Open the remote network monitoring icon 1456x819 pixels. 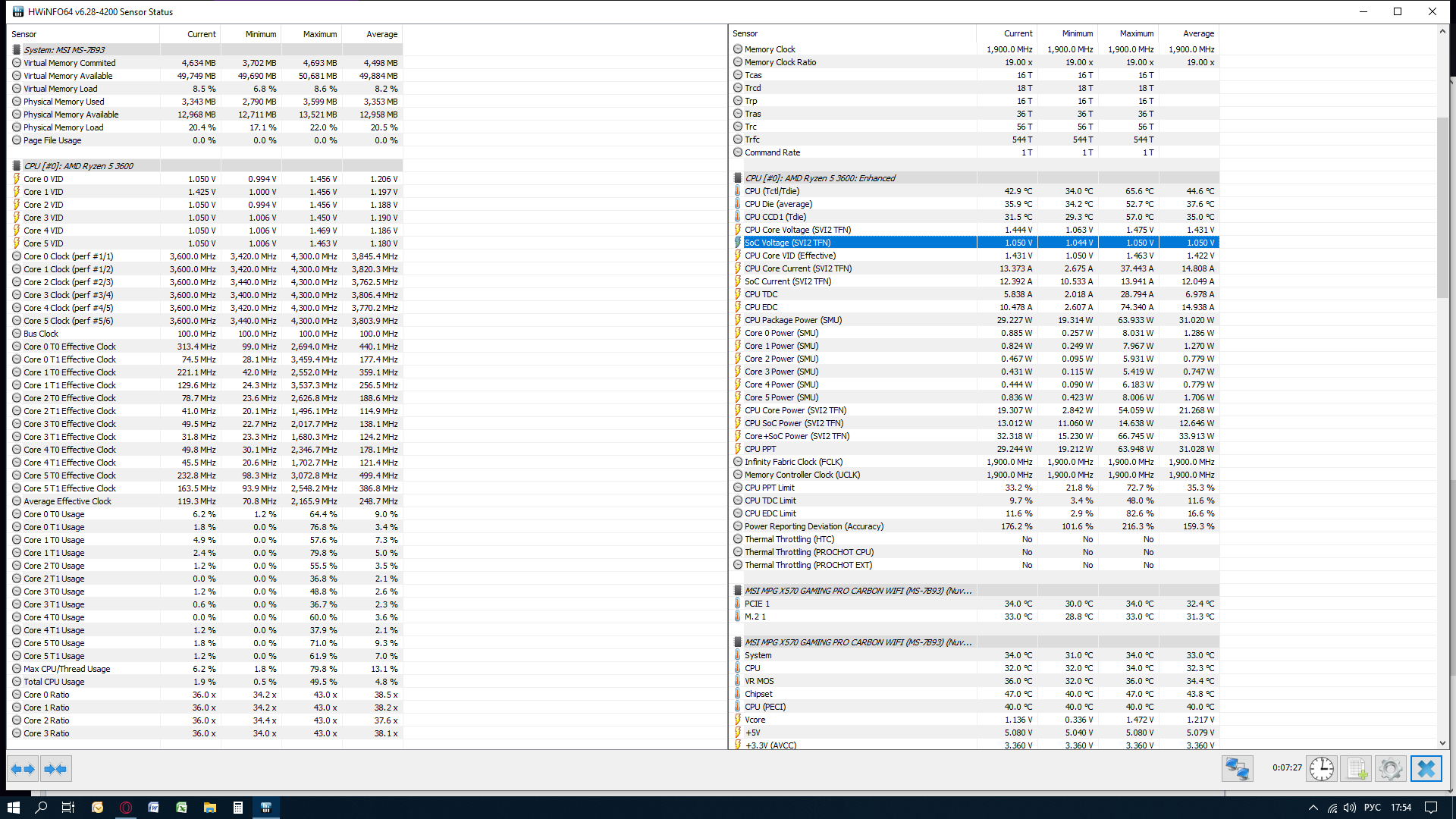point(1237,769)
